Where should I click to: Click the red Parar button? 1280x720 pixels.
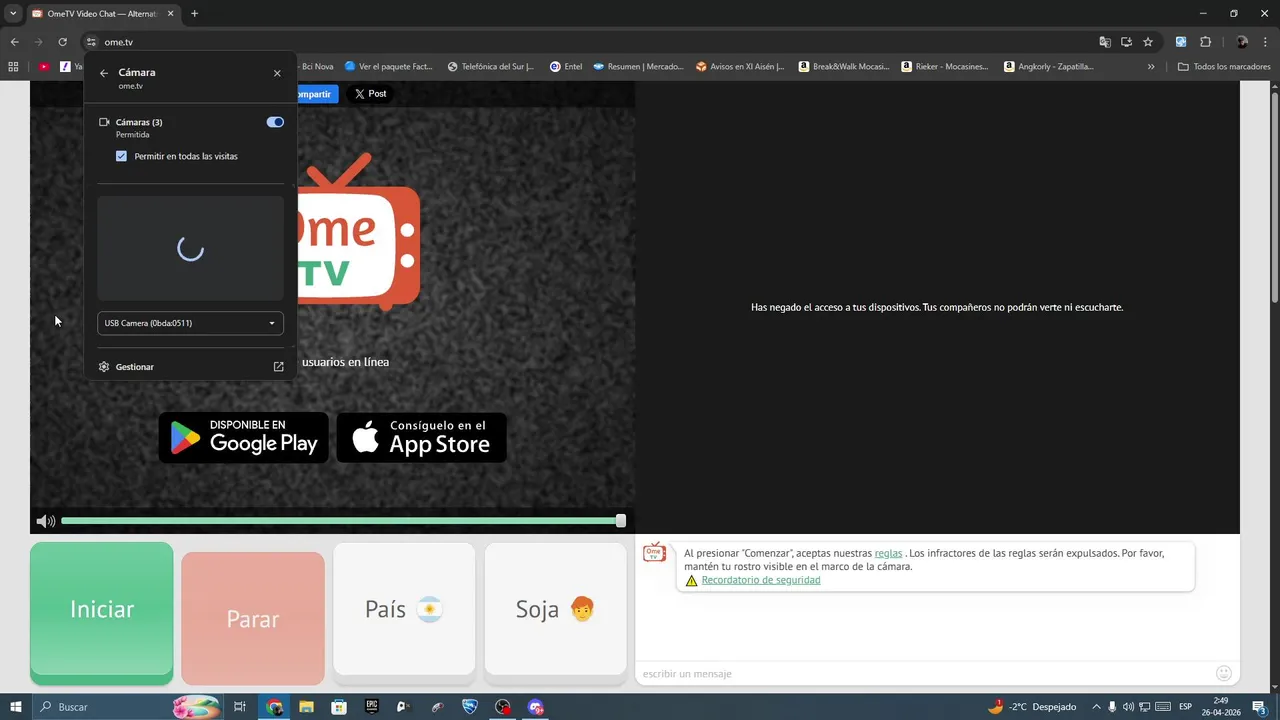253,618
